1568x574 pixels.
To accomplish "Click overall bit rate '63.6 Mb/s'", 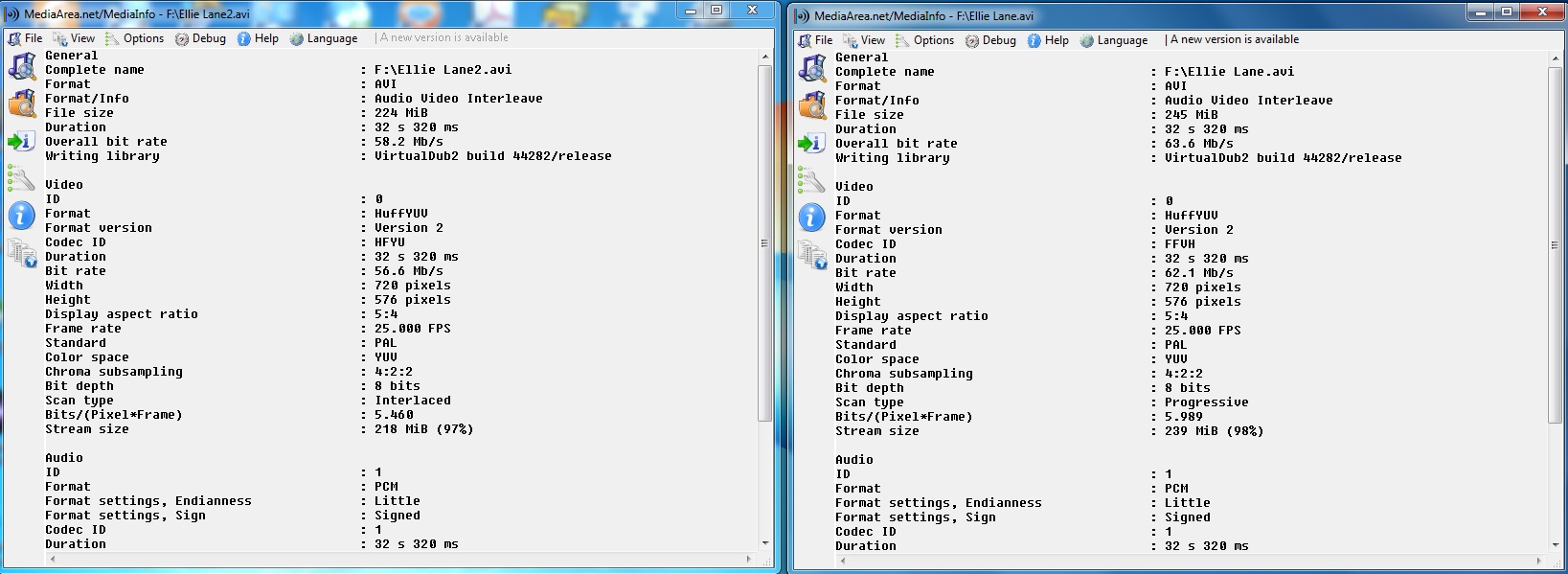I will coord(1199,144).
